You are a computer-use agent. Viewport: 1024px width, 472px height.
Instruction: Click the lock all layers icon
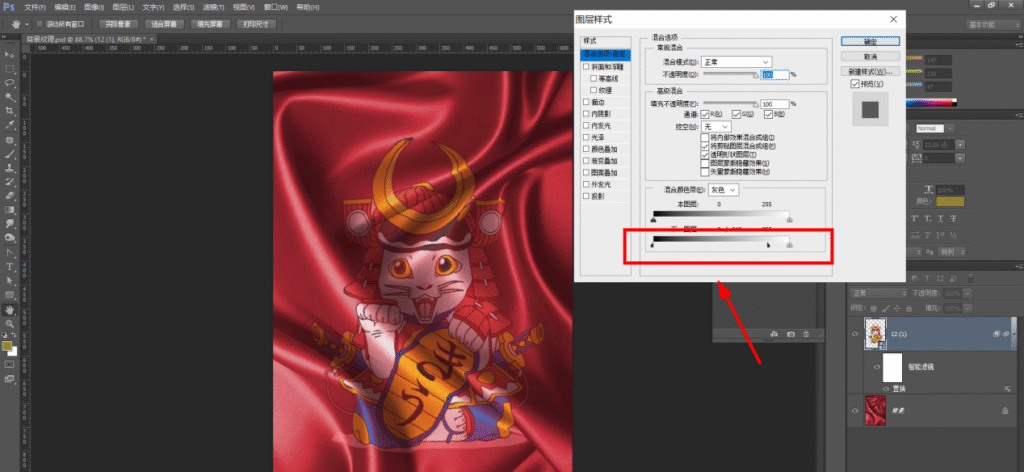[907, 307]
